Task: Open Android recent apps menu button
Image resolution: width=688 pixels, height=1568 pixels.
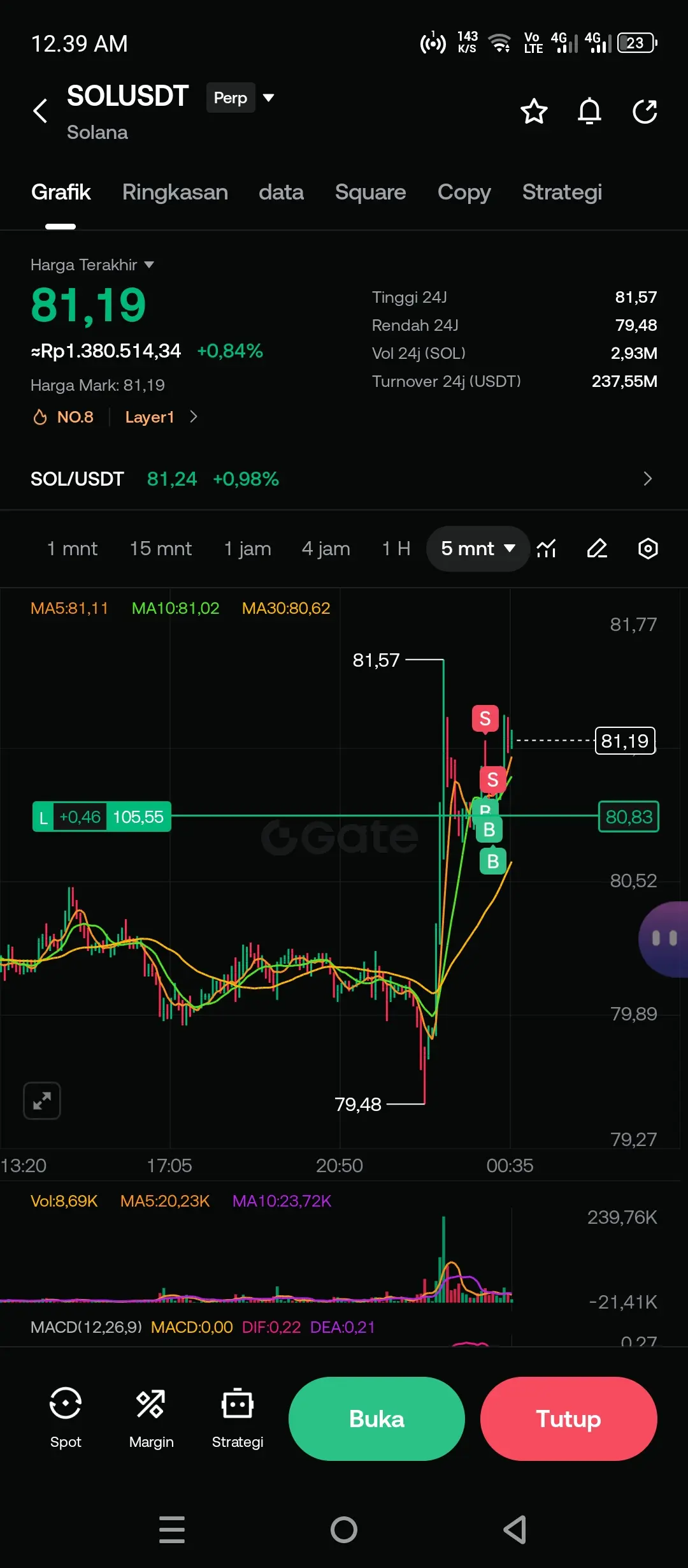Action: 172,1530
